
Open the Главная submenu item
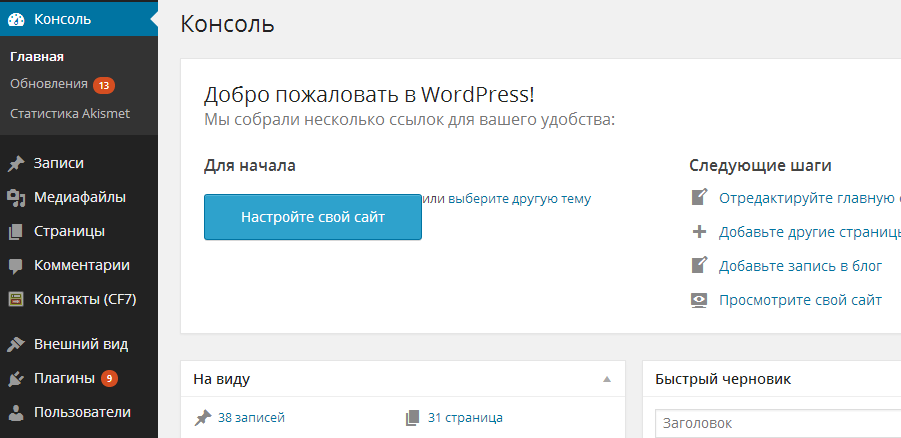tap(37, 57)
